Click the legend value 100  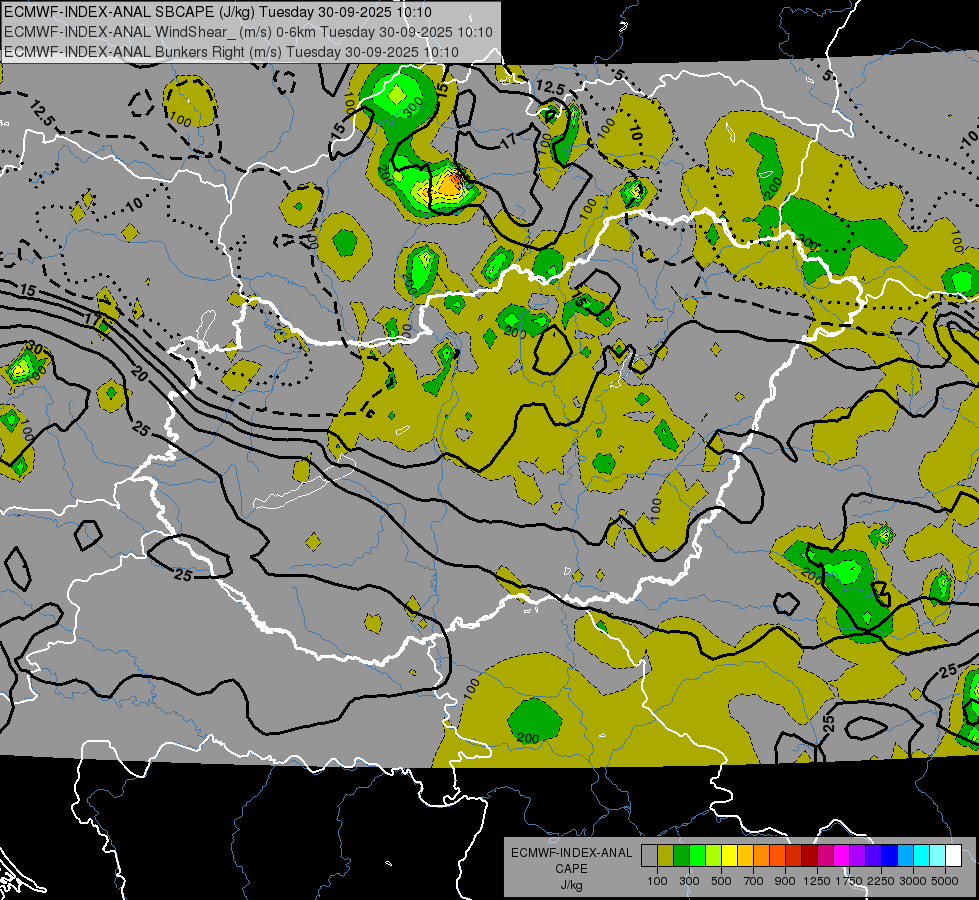(x=657, y=881)
